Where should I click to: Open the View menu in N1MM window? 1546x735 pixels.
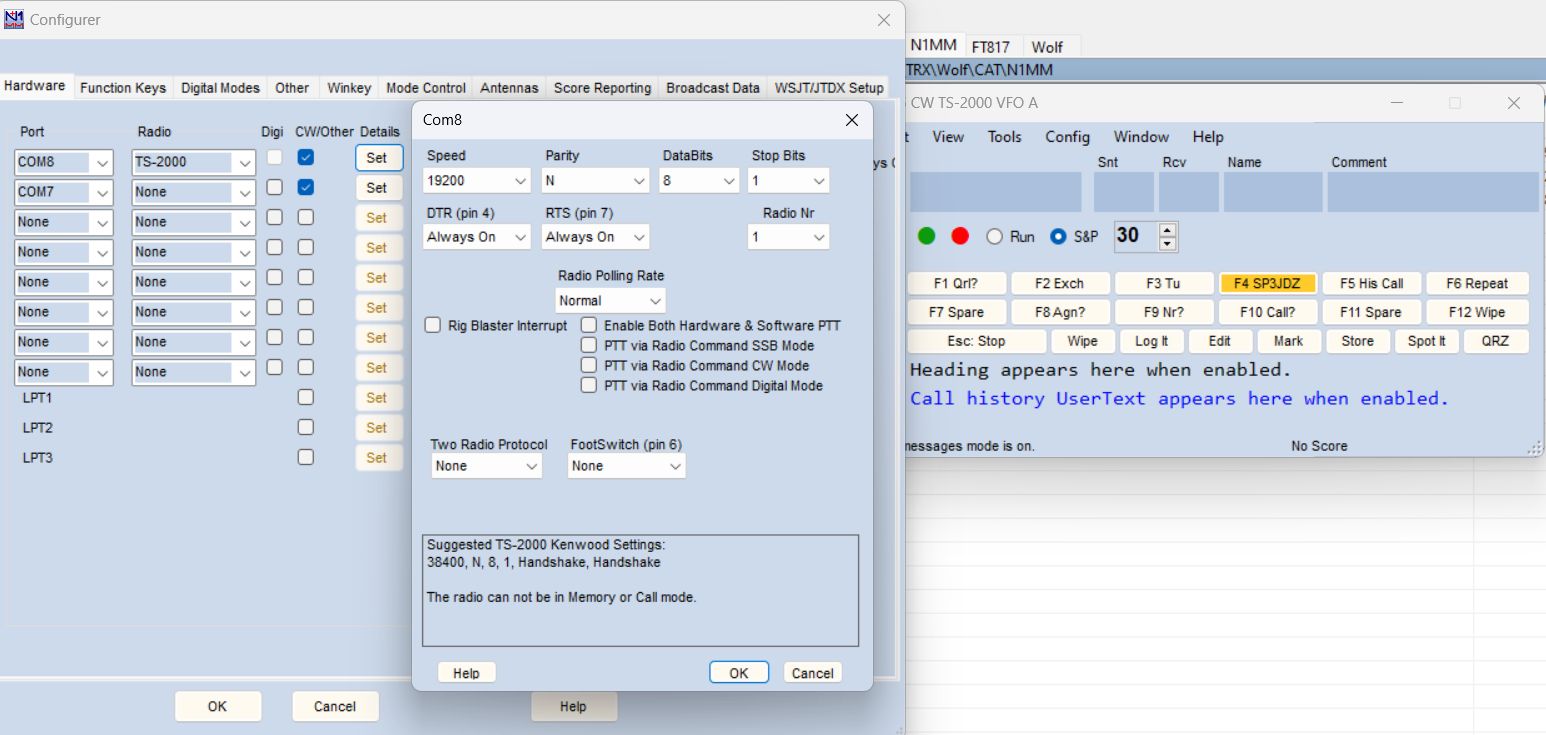pos(948,137)
